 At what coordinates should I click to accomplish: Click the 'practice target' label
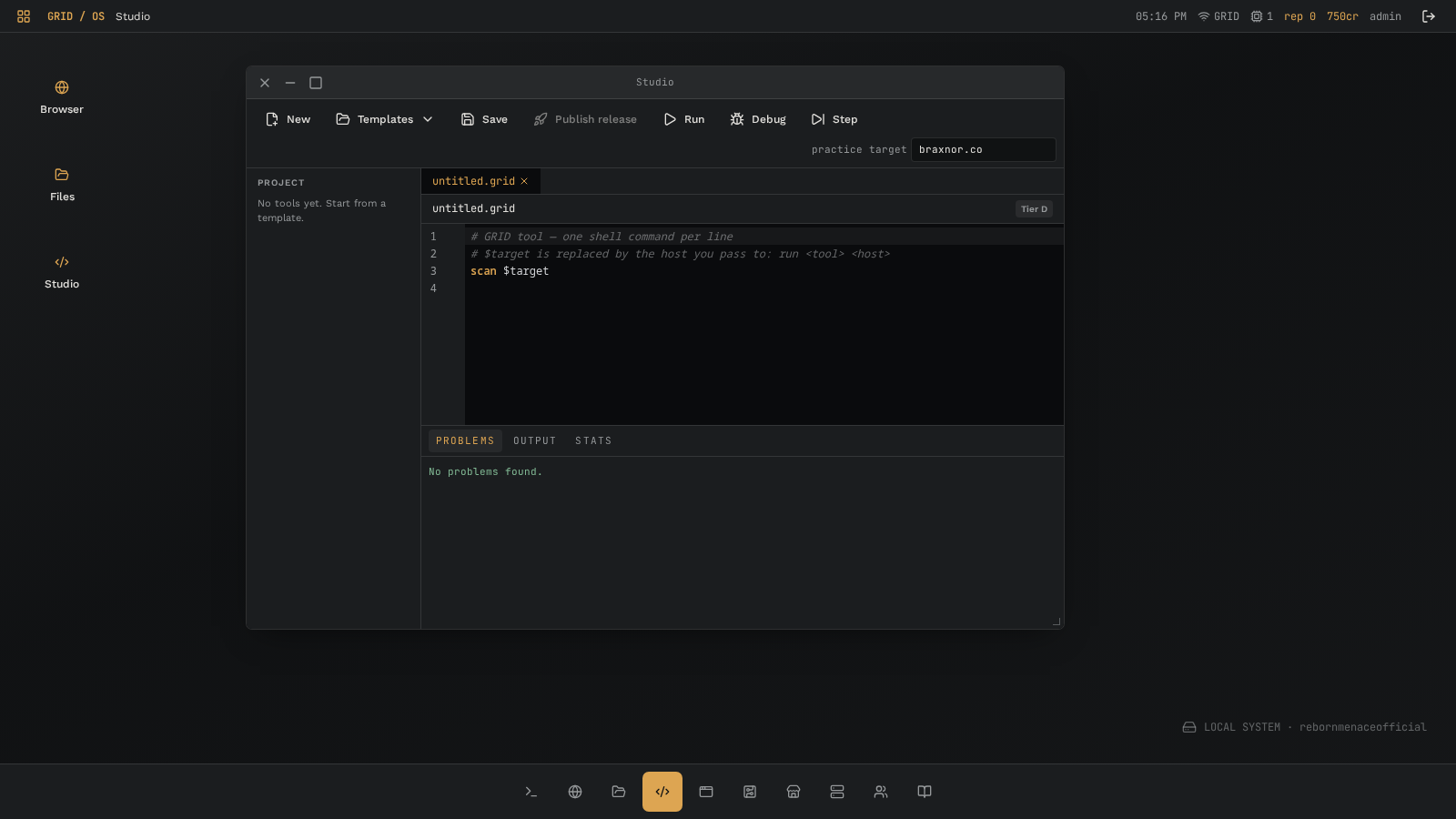click(x=859, y=149)
